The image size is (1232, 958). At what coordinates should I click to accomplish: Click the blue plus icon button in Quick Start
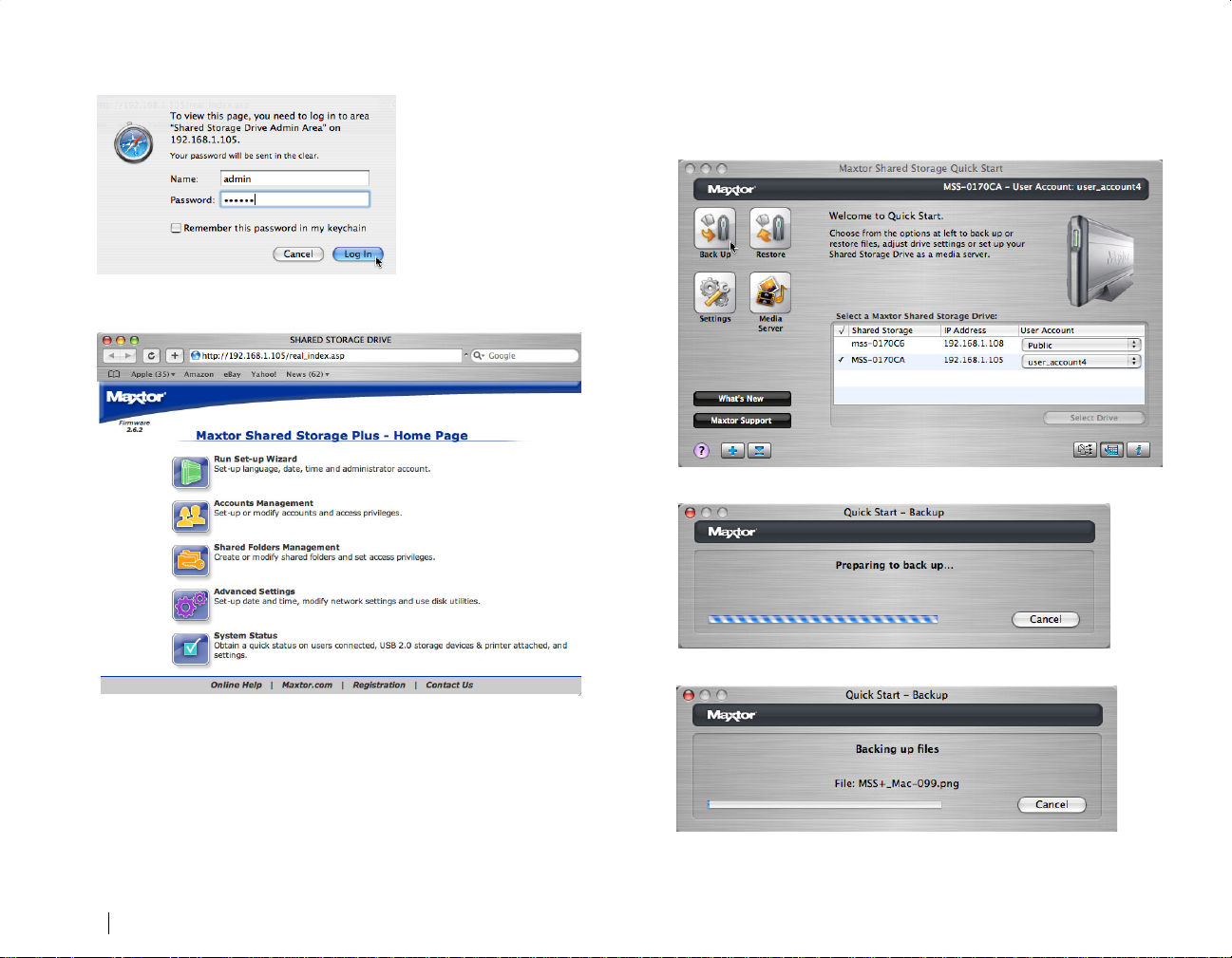pos(732,451)
